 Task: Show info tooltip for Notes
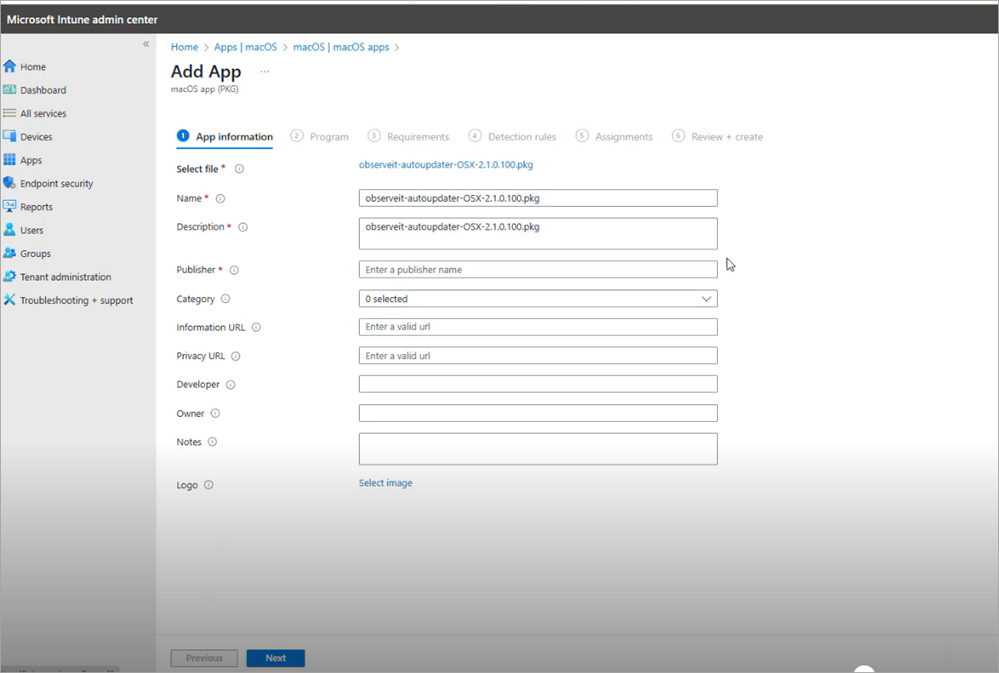(x=212, y=442)
